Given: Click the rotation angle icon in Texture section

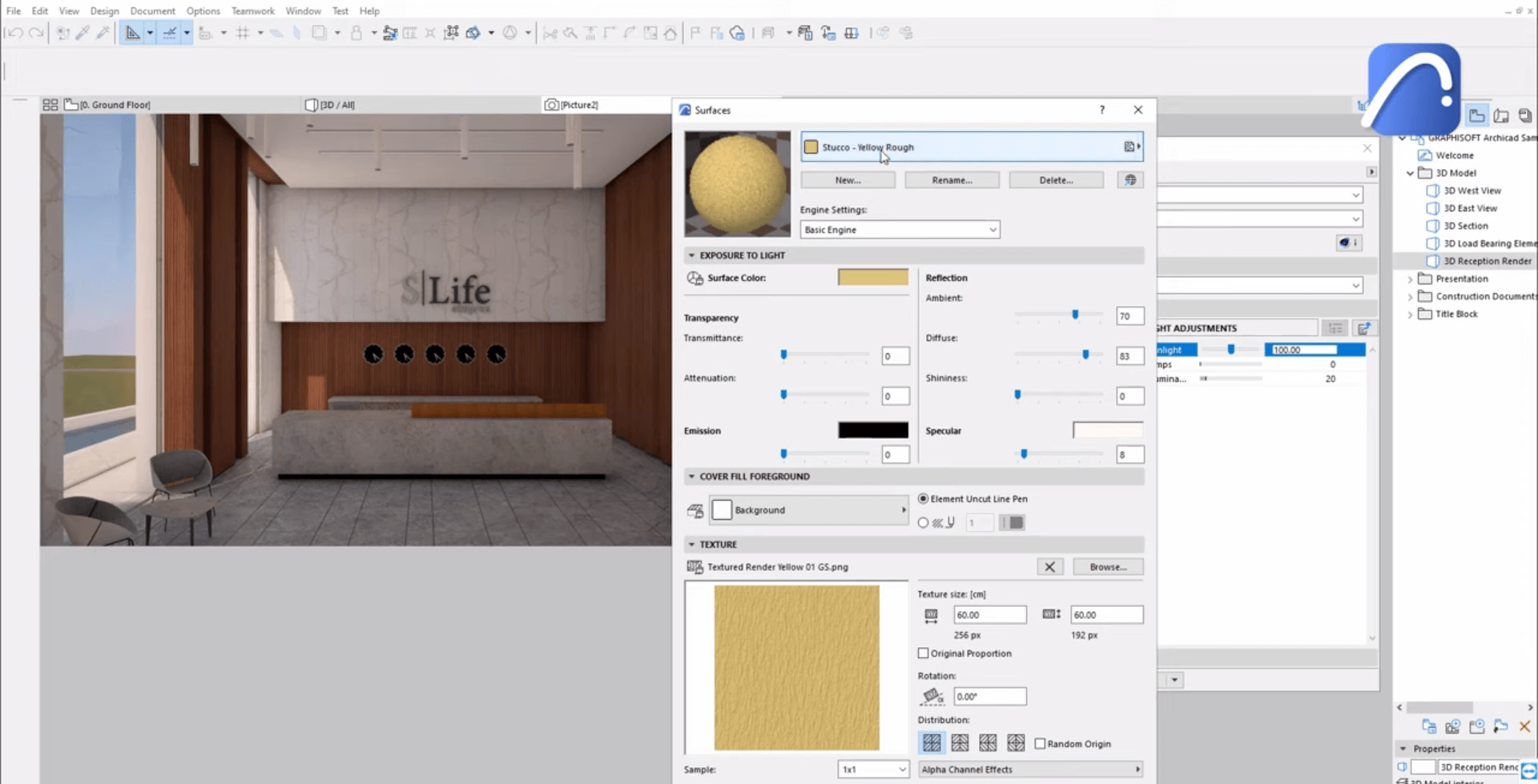Looking at the screenshot, I should coord(932,696).
